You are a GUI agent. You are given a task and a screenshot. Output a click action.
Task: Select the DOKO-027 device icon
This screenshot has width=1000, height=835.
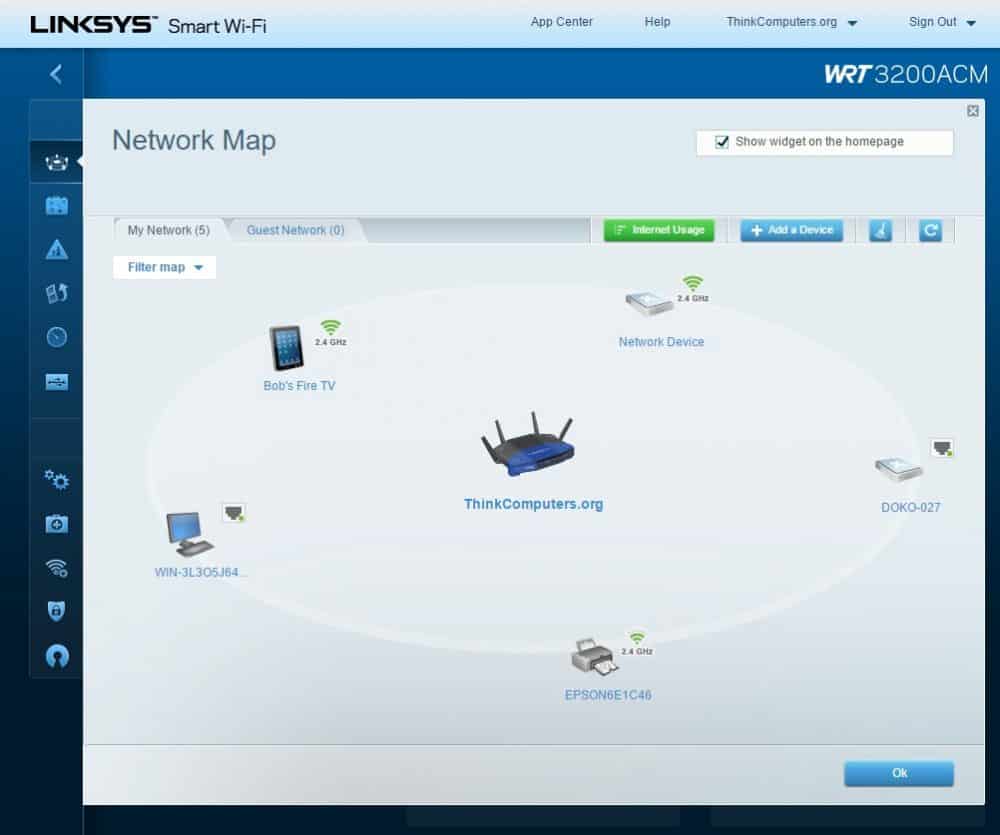898,469
